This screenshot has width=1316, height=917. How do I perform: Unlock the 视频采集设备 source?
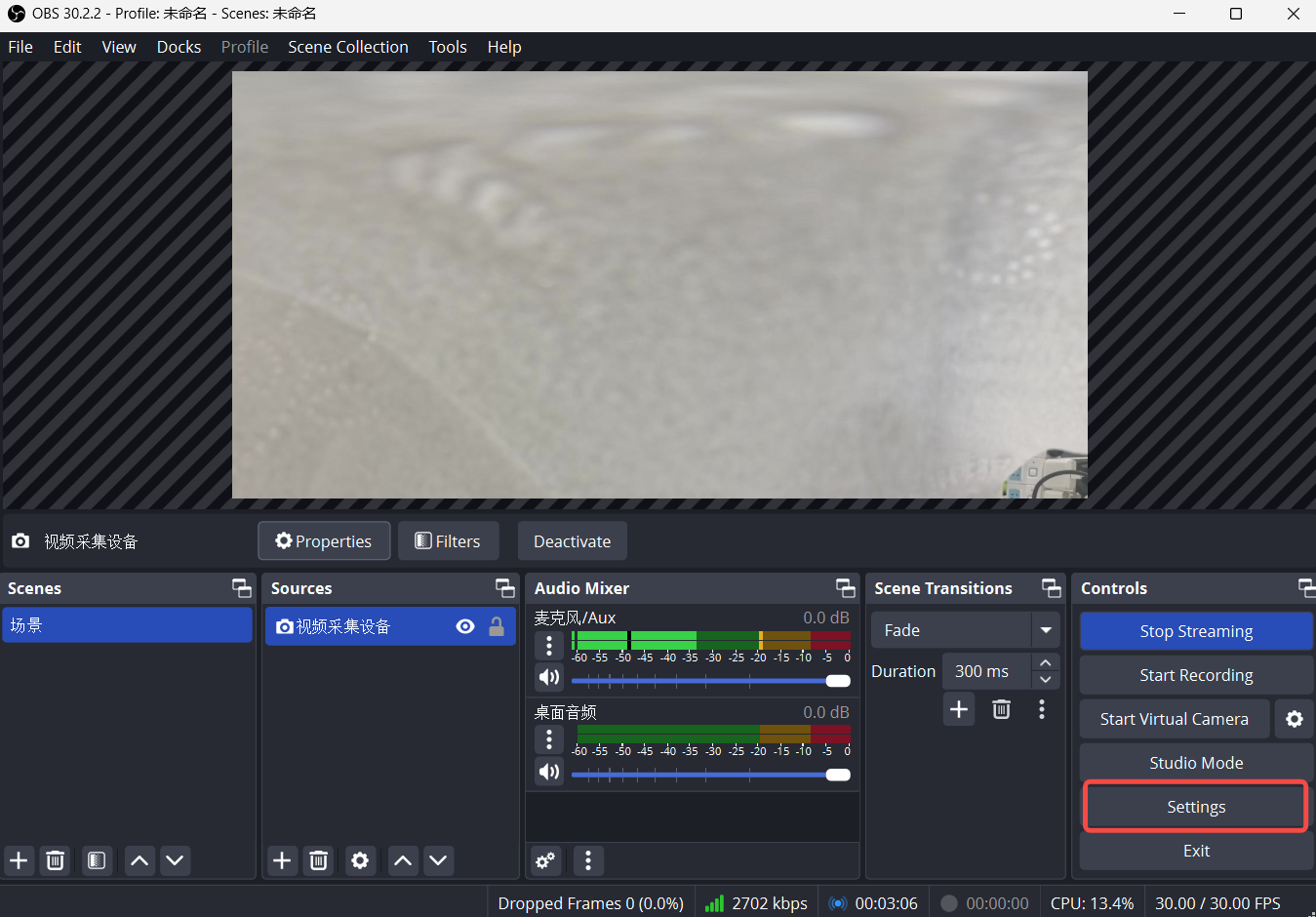[x=497, y=626]
